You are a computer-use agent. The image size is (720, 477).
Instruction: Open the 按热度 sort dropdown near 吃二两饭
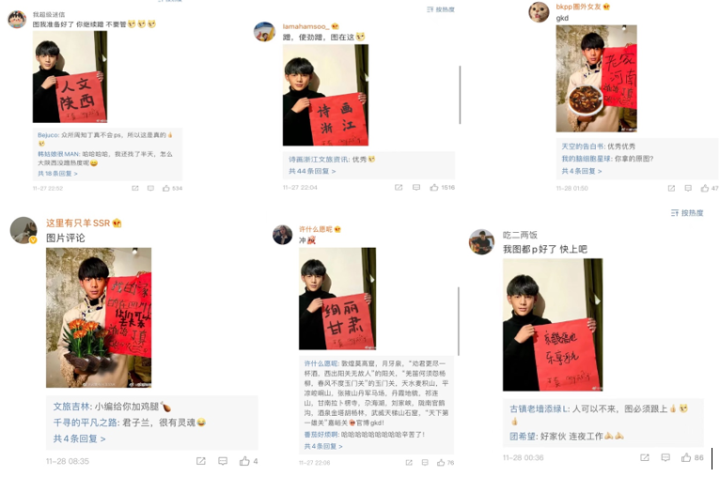click(687, 213)
